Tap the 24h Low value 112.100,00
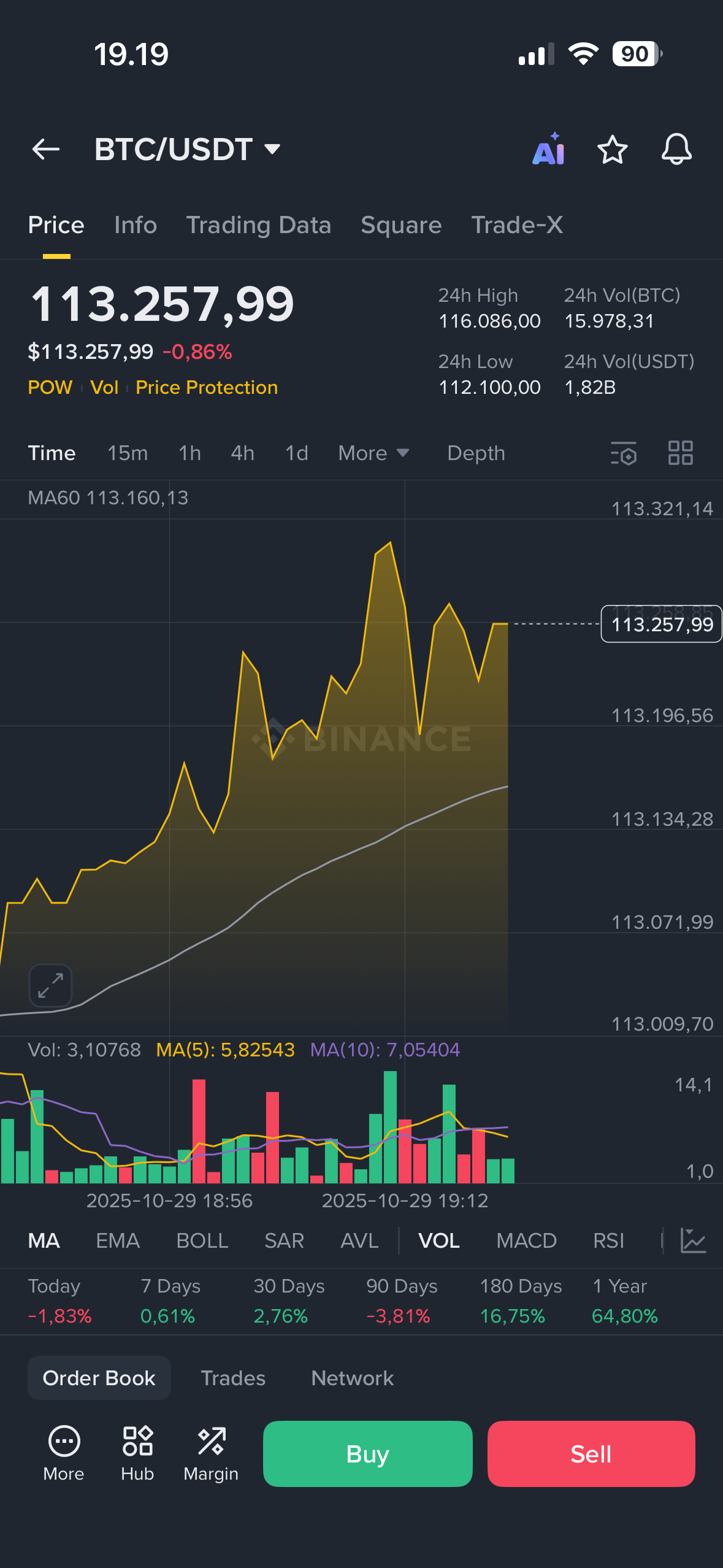 pos(489,387)
